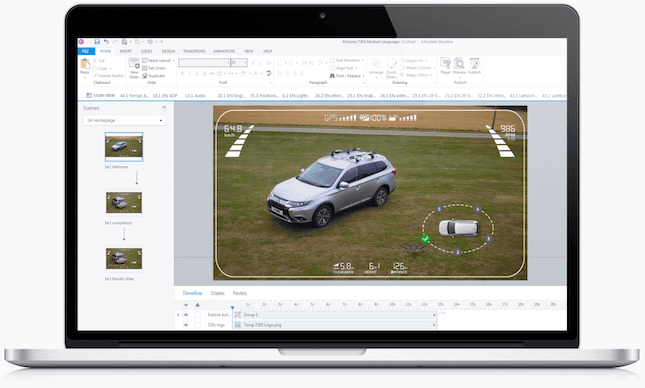Viewport: 645px width, 388px height.
Task: Switch to the INSERT ribbon tab
Action: click(125, 51)
